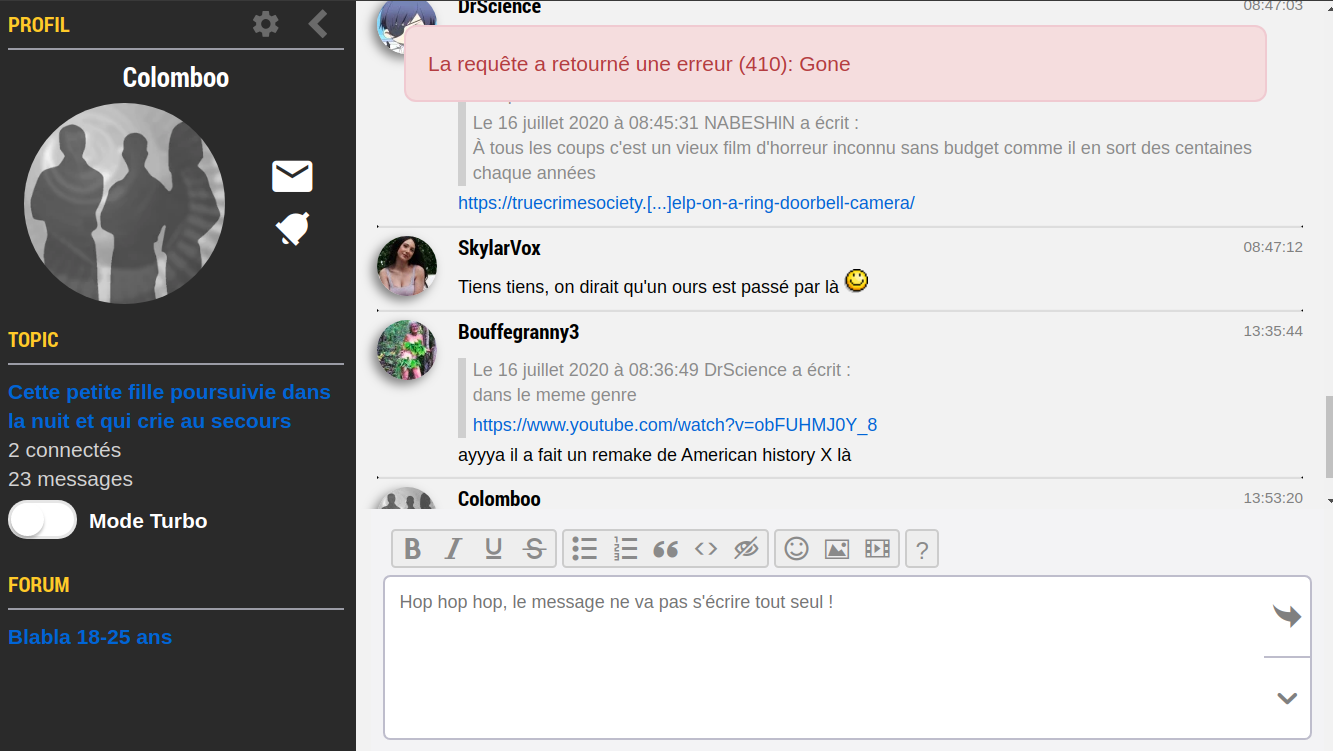
Task: Apply underline formatting
Action: pos(493,549)
